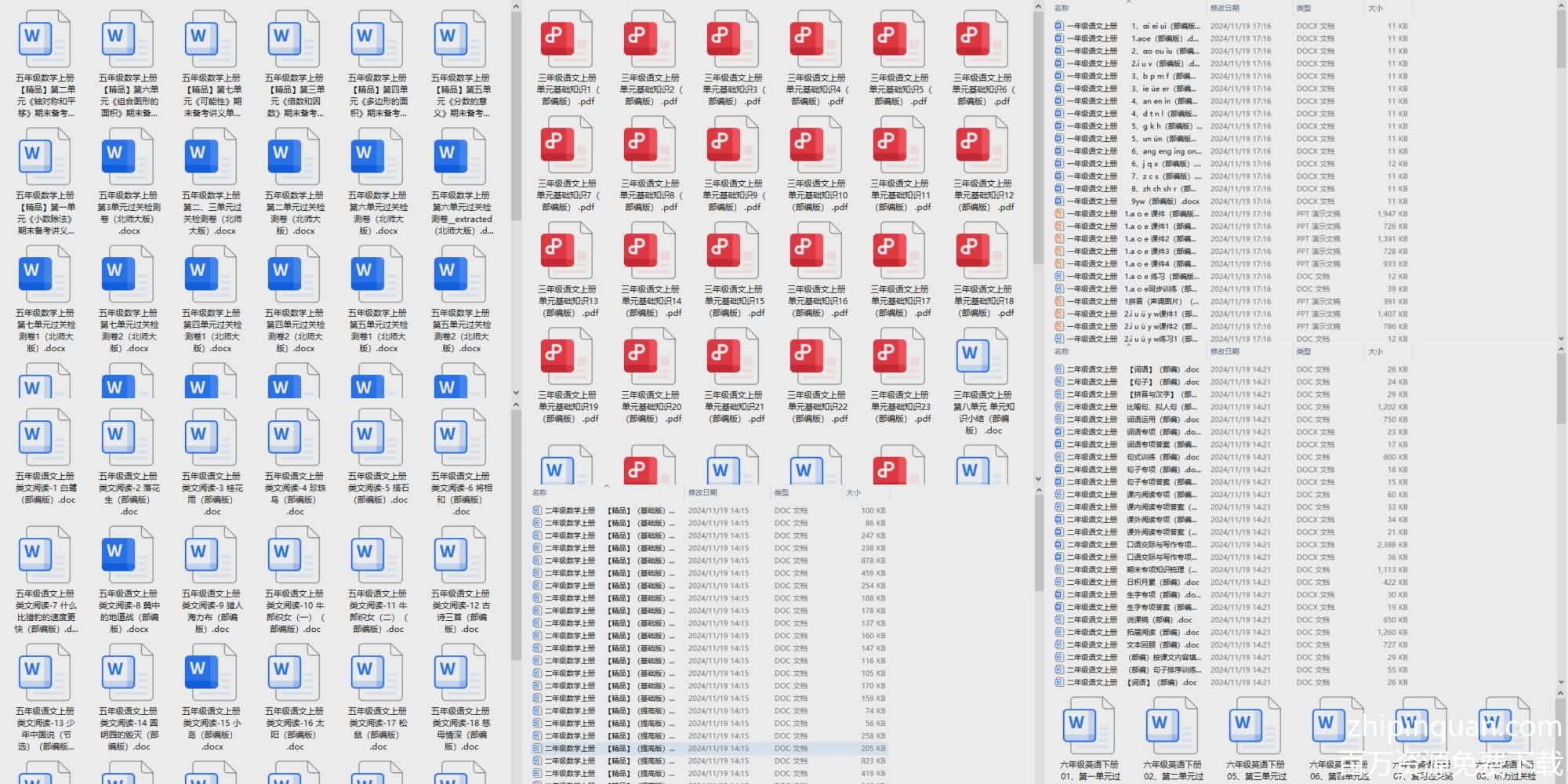Sort second-grade Chinese list by 类型 column
1568x784 pixels.
click(x=1304, y=352)
